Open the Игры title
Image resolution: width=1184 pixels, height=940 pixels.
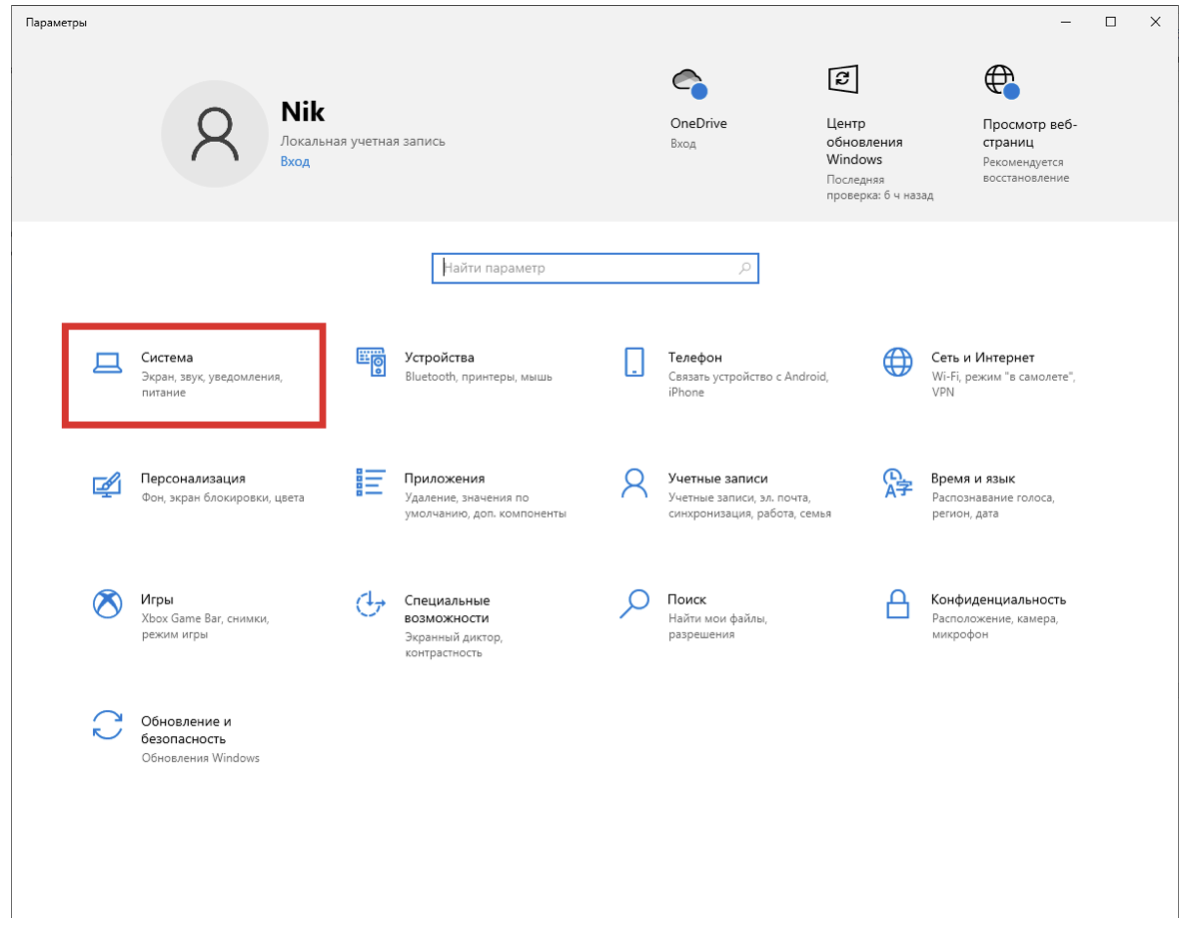point(157,599)
